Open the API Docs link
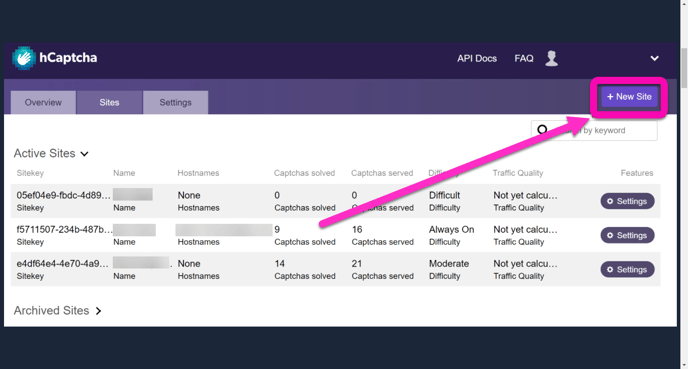The image size is (688, 369). pyautogui.click(x=477, y=58)
